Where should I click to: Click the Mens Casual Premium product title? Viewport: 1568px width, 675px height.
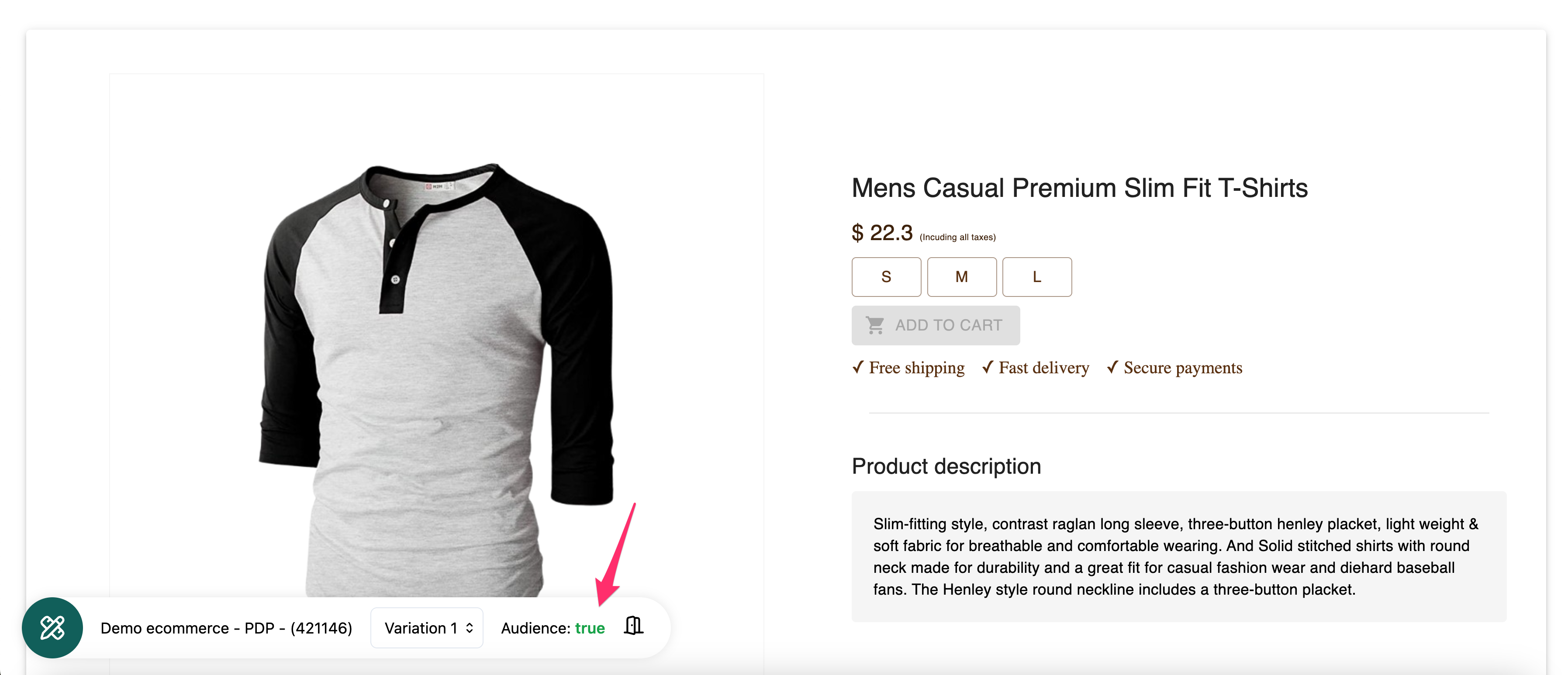(x=1079, y=188)
